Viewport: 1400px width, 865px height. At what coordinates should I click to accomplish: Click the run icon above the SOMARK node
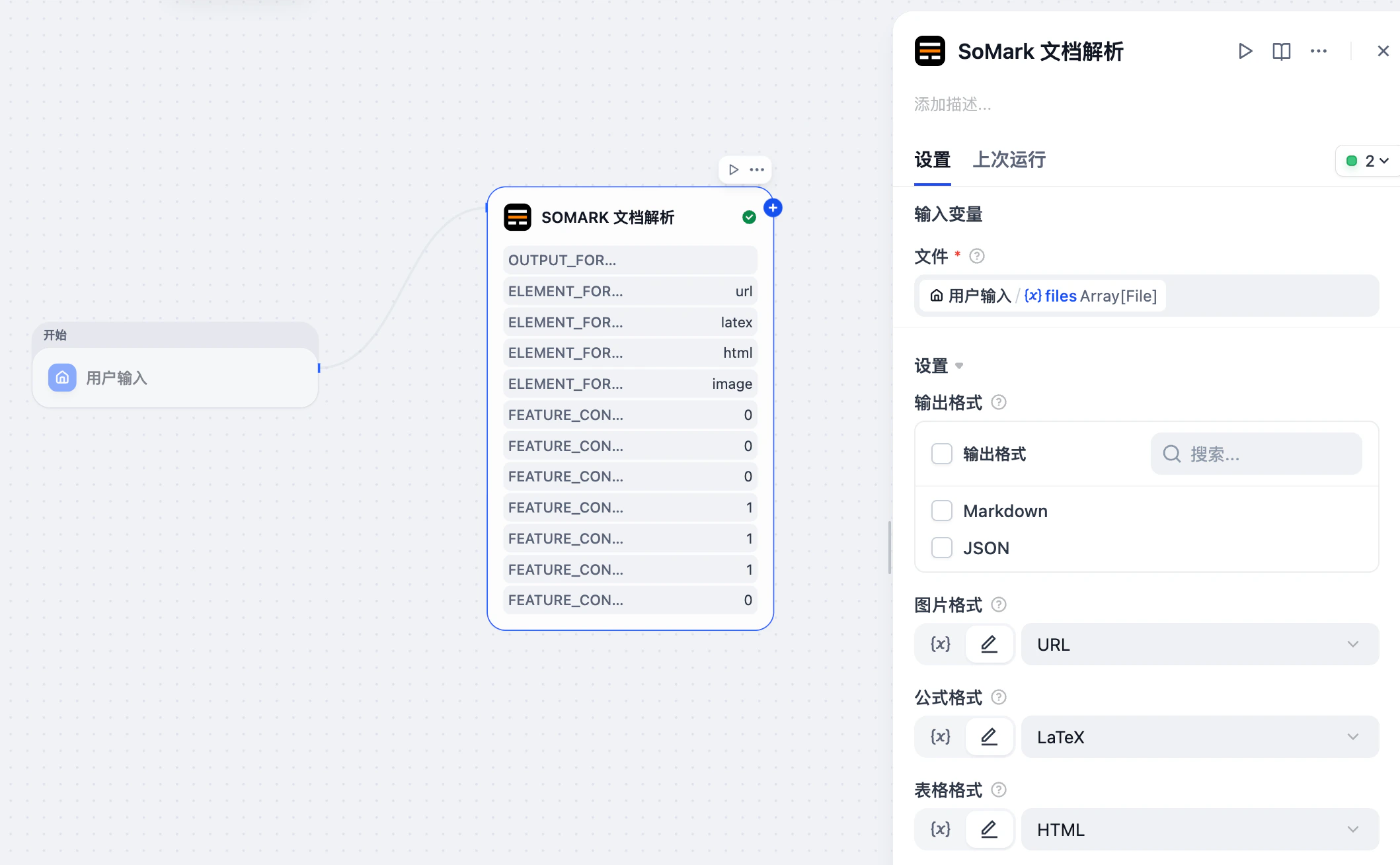click(733, 170)
